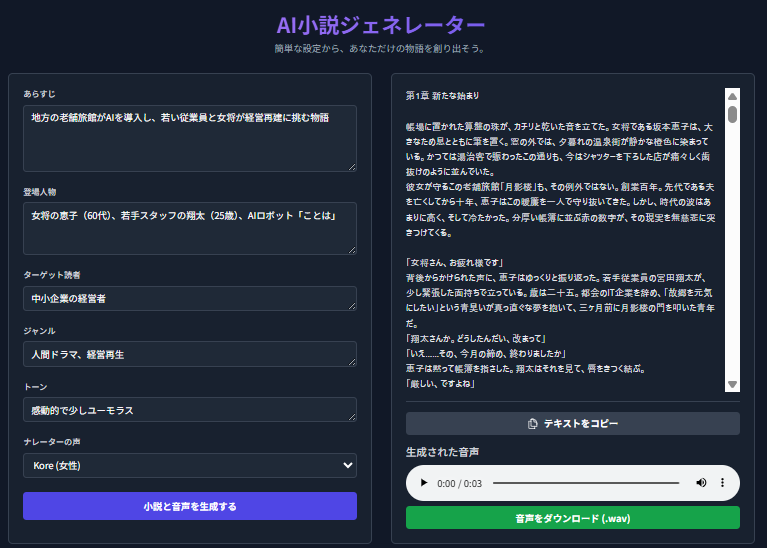The image size is (767, 548).
Task: Click into the ターゲット読者 field
Action: click(x=188, y=298)
